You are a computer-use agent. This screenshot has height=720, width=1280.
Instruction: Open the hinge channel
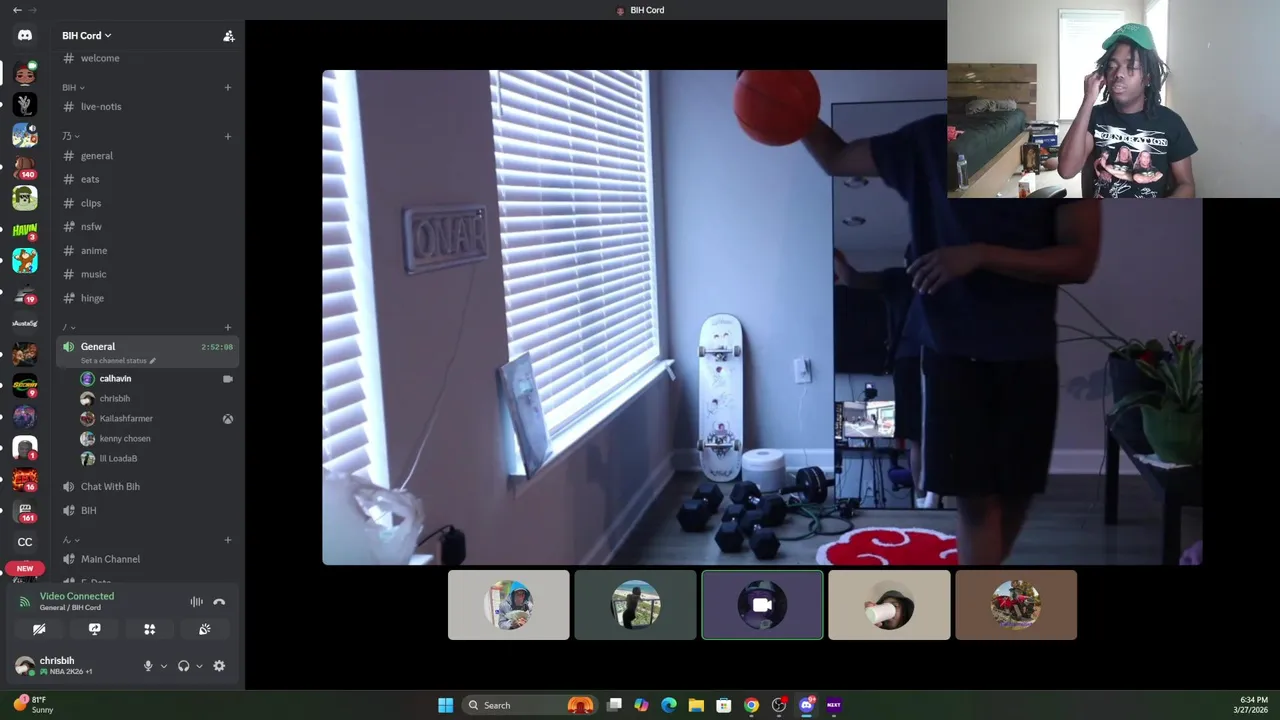coord(147,298)
